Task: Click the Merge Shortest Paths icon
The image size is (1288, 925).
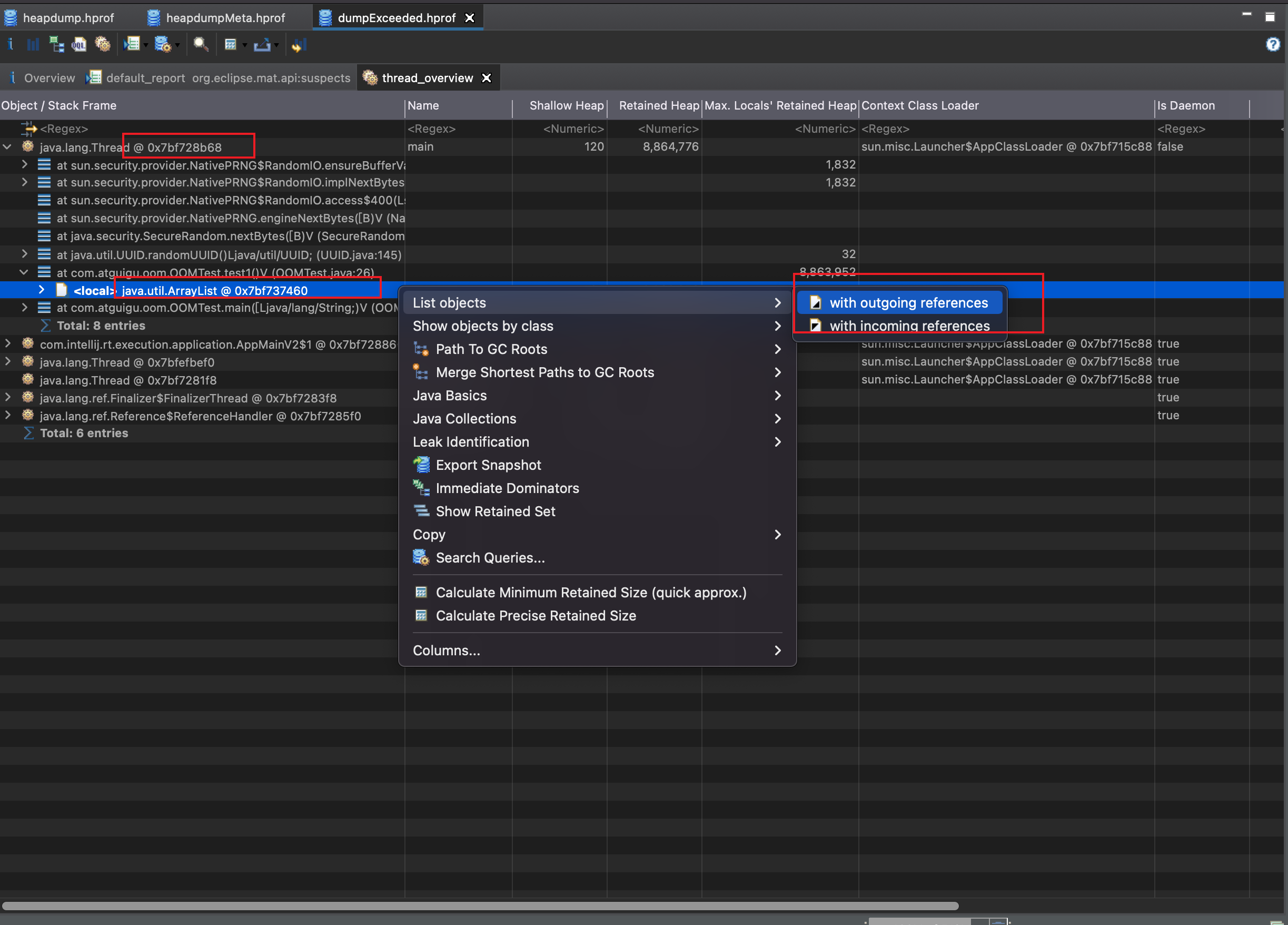Action: [421, 372]
